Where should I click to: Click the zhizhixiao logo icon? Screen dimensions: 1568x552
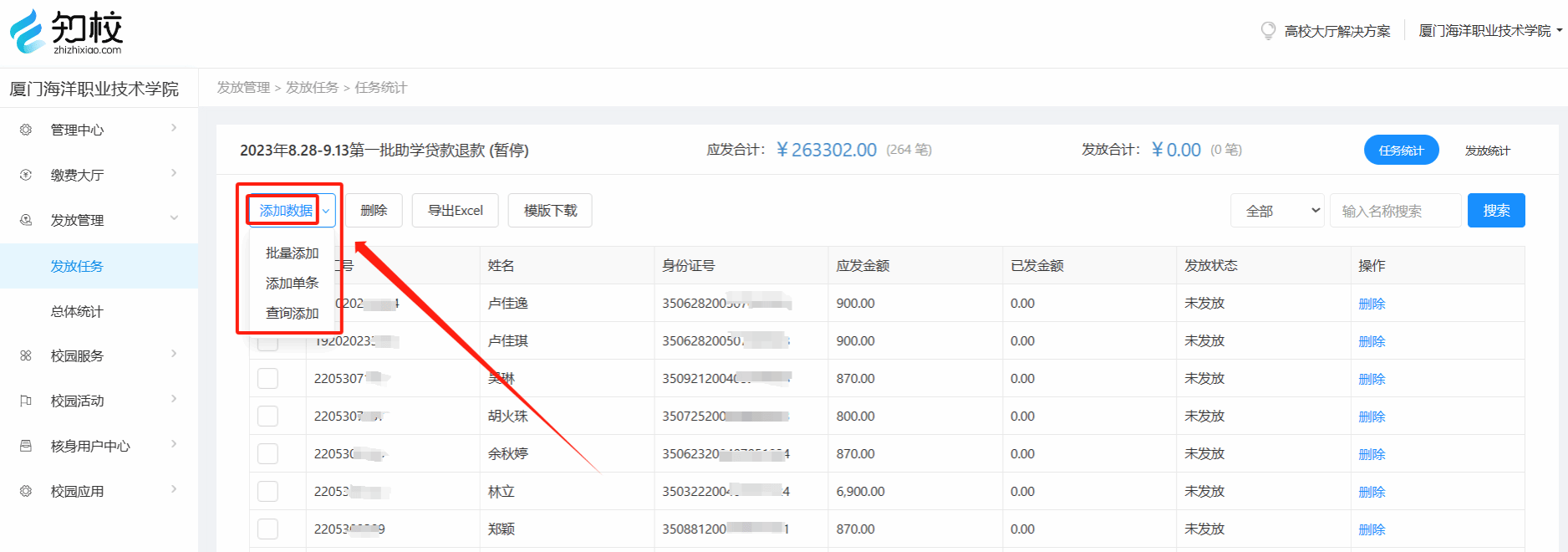point(27,31)
